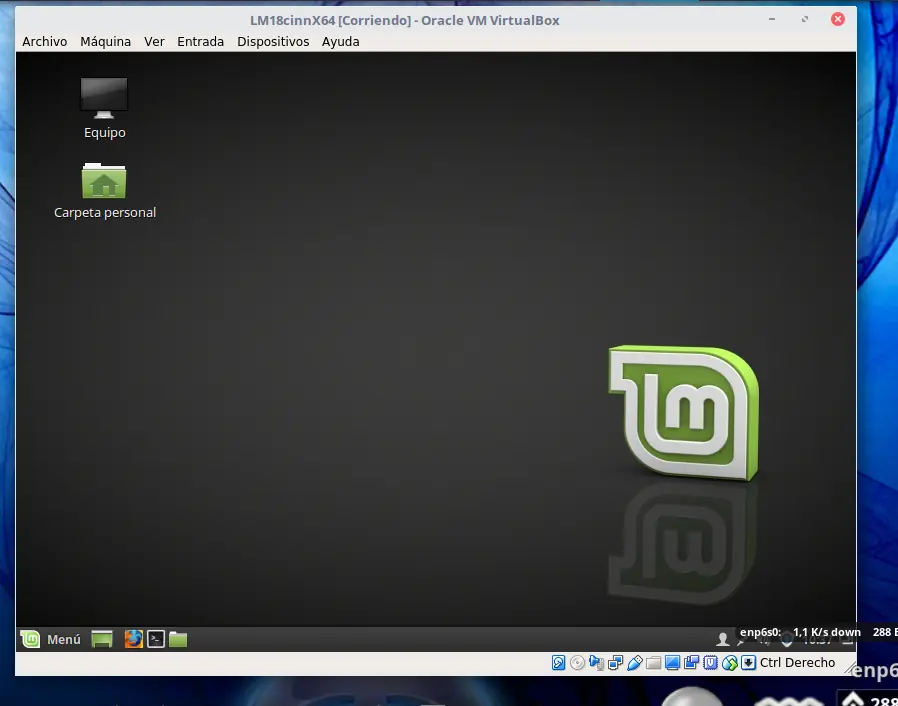Open the Linux Mint Menú button
Image resolution: width=898 pixels, height=706 pixels.
(50, 639)
